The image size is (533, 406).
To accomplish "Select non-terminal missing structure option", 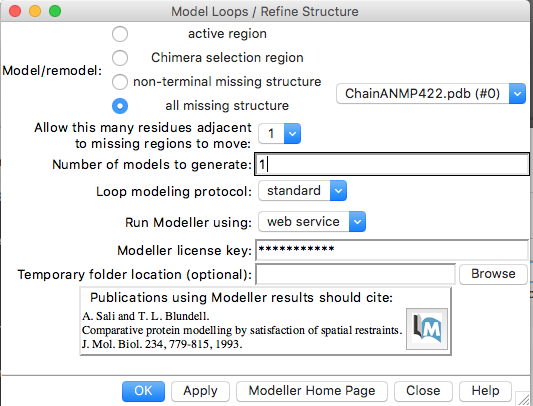I will coord(120,82).
